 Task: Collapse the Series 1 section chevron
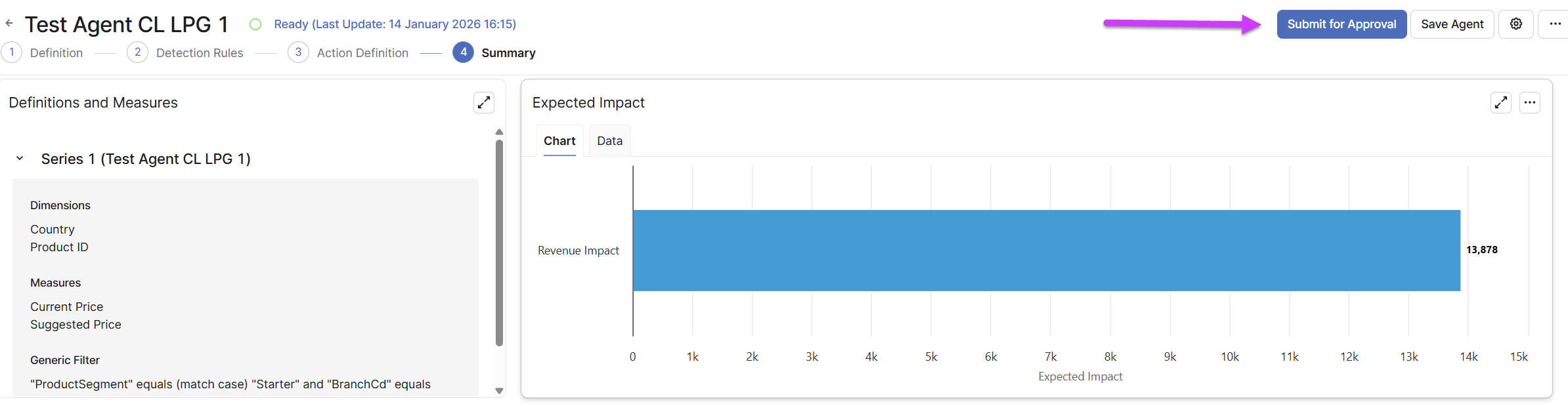[x=20, y=159]
